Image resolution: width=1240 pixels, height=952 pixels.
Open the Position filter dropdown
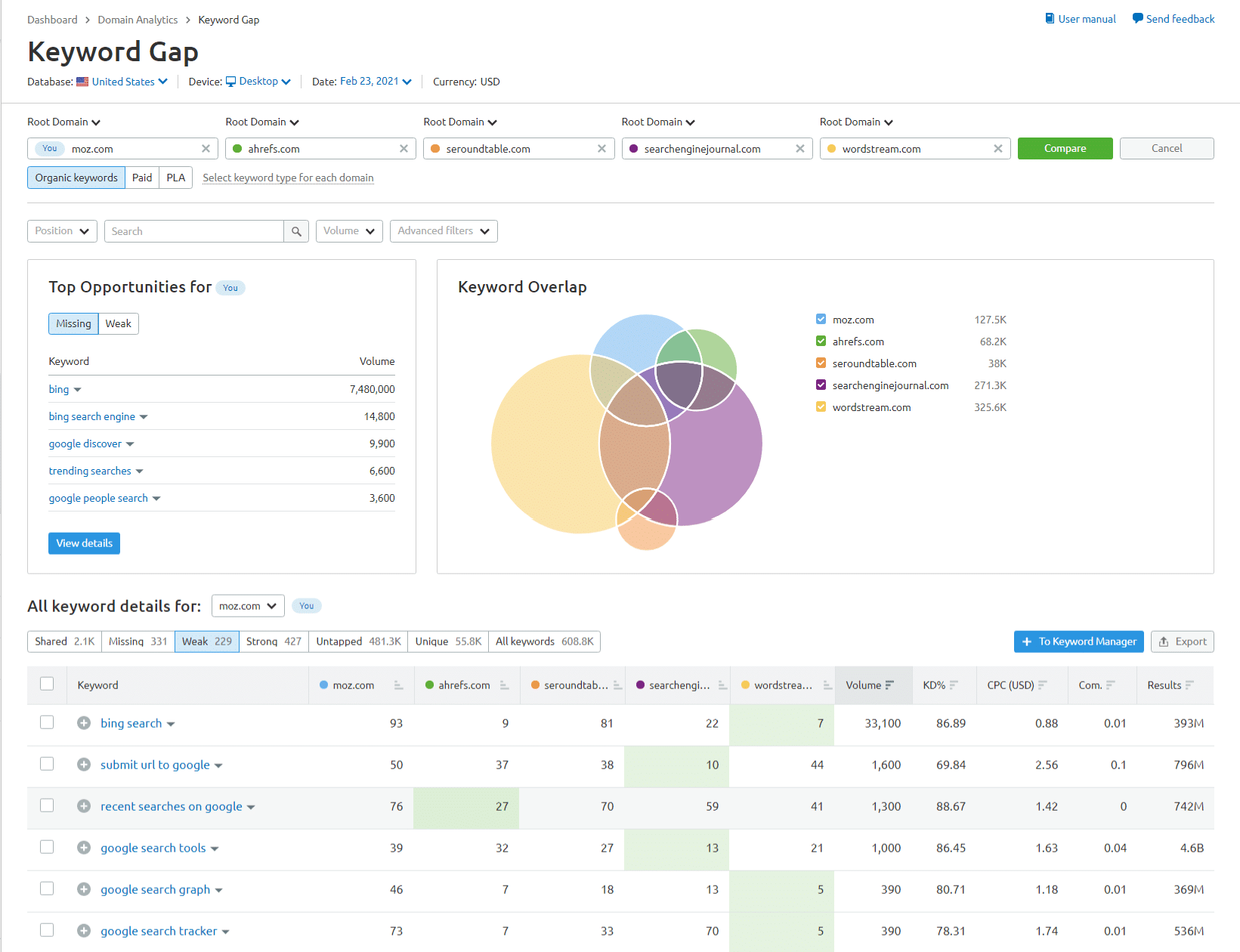62,231
